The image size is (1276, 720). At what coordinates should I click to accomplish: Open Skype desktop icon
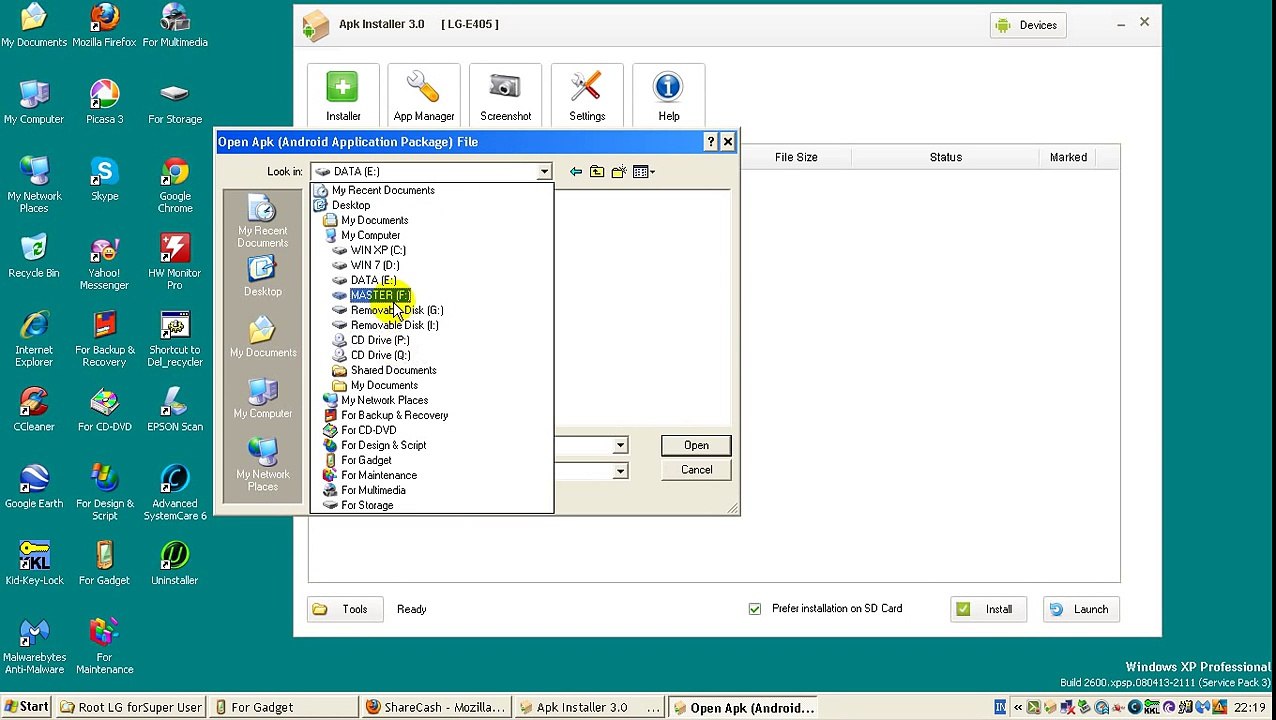click(104, 180)
